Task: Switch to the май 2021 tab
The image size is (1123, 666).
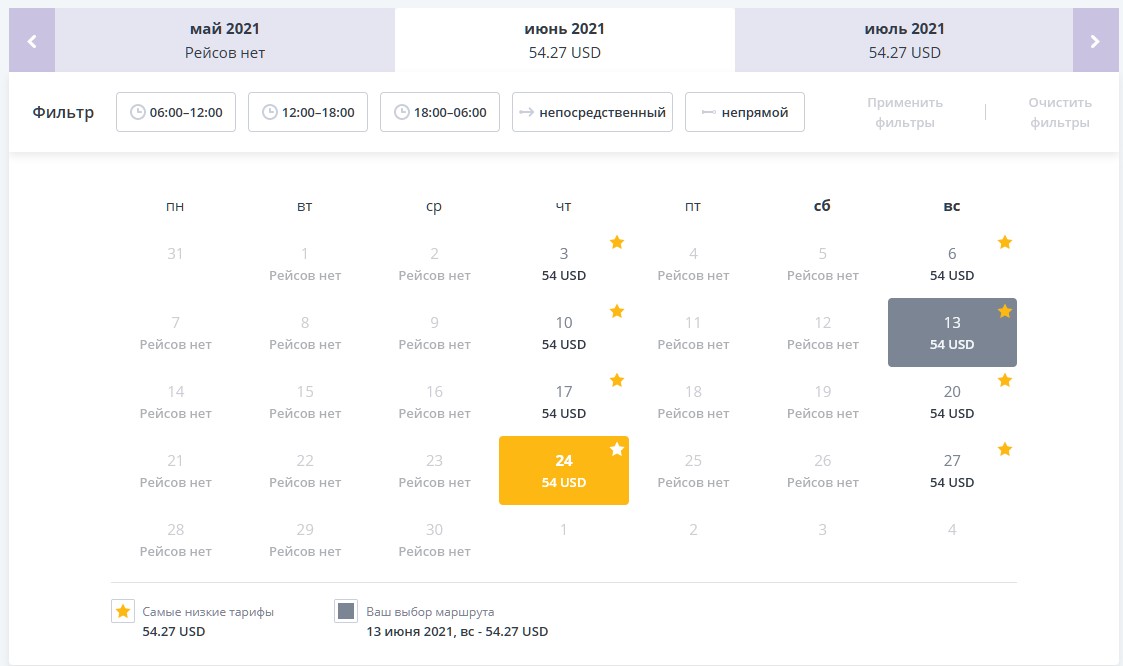Action: [x=225, y=41]
